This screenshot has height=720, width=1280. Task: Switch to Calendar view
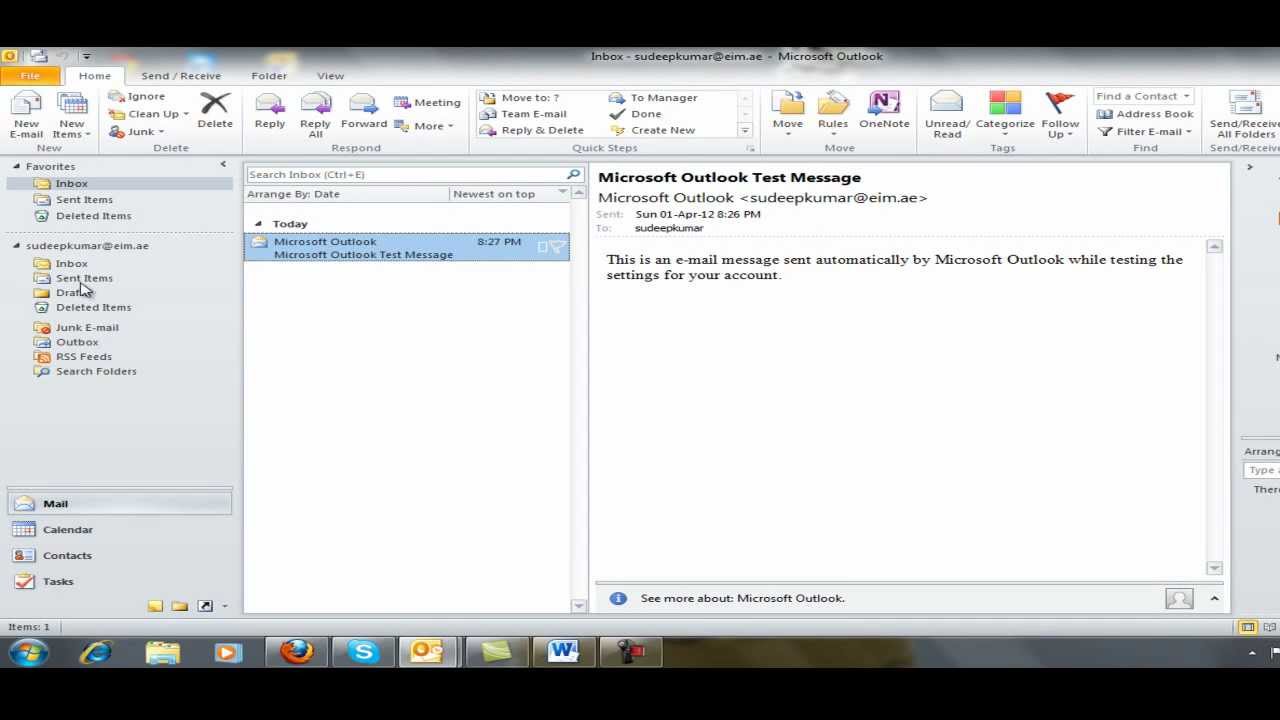[120, 530]
